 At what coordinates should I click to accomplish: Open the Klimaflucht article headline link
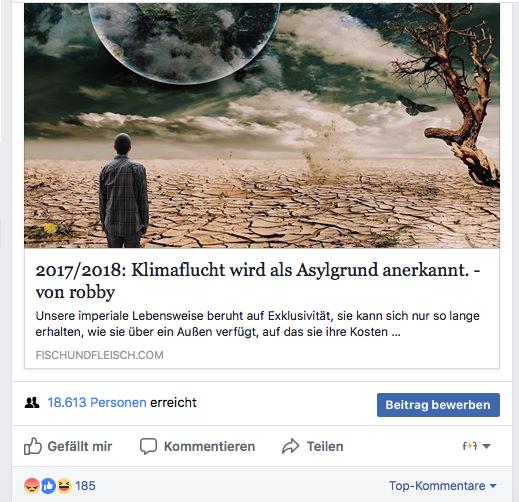[257, 281]
